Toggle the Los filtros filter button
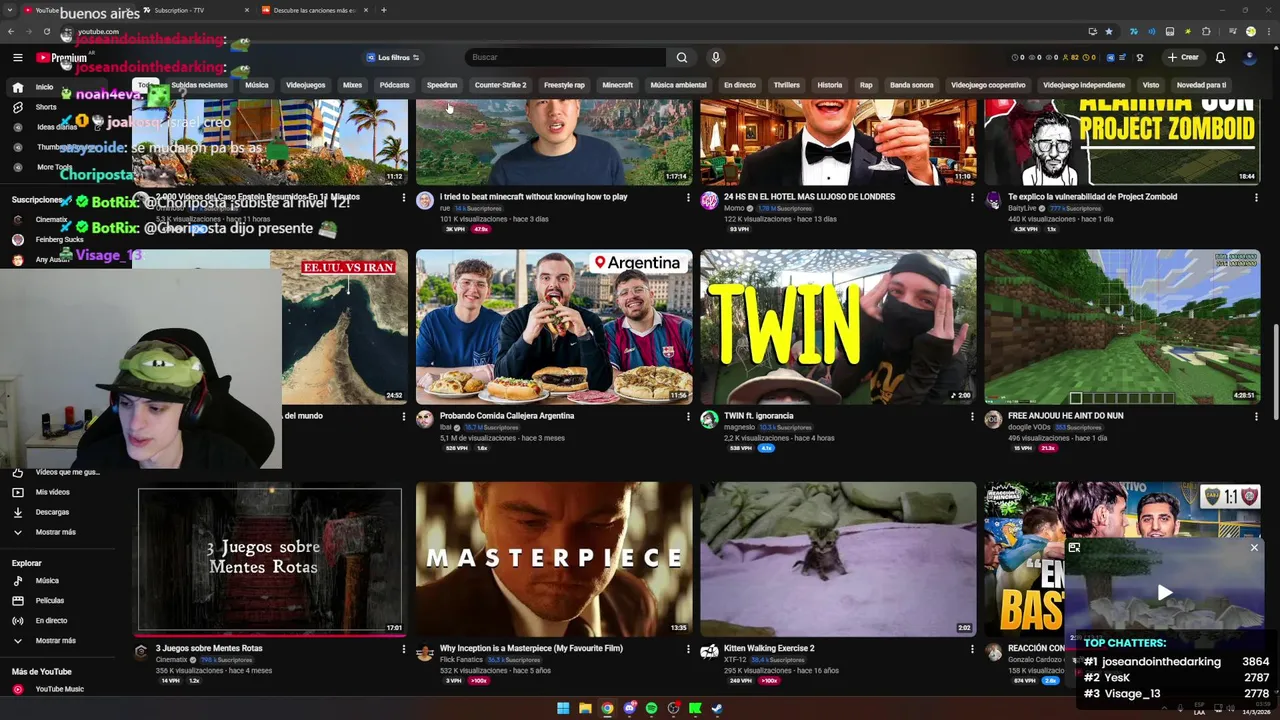Image resolution: width=1280 pixels, height=720 pixels. [393, 57]
